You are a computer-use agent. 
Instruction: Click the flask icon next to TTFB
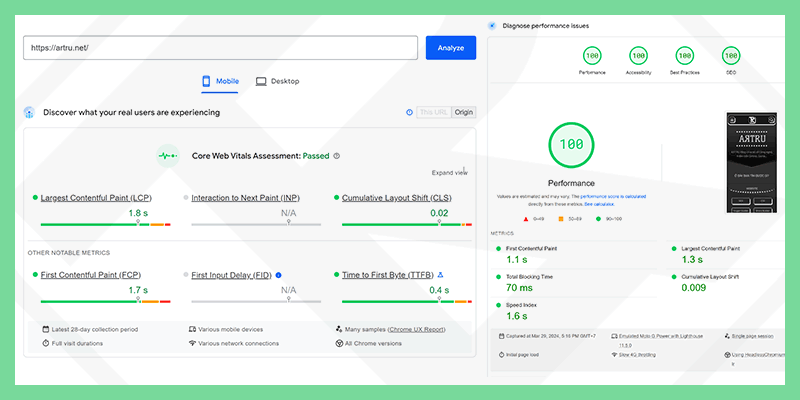pos(441,275)
